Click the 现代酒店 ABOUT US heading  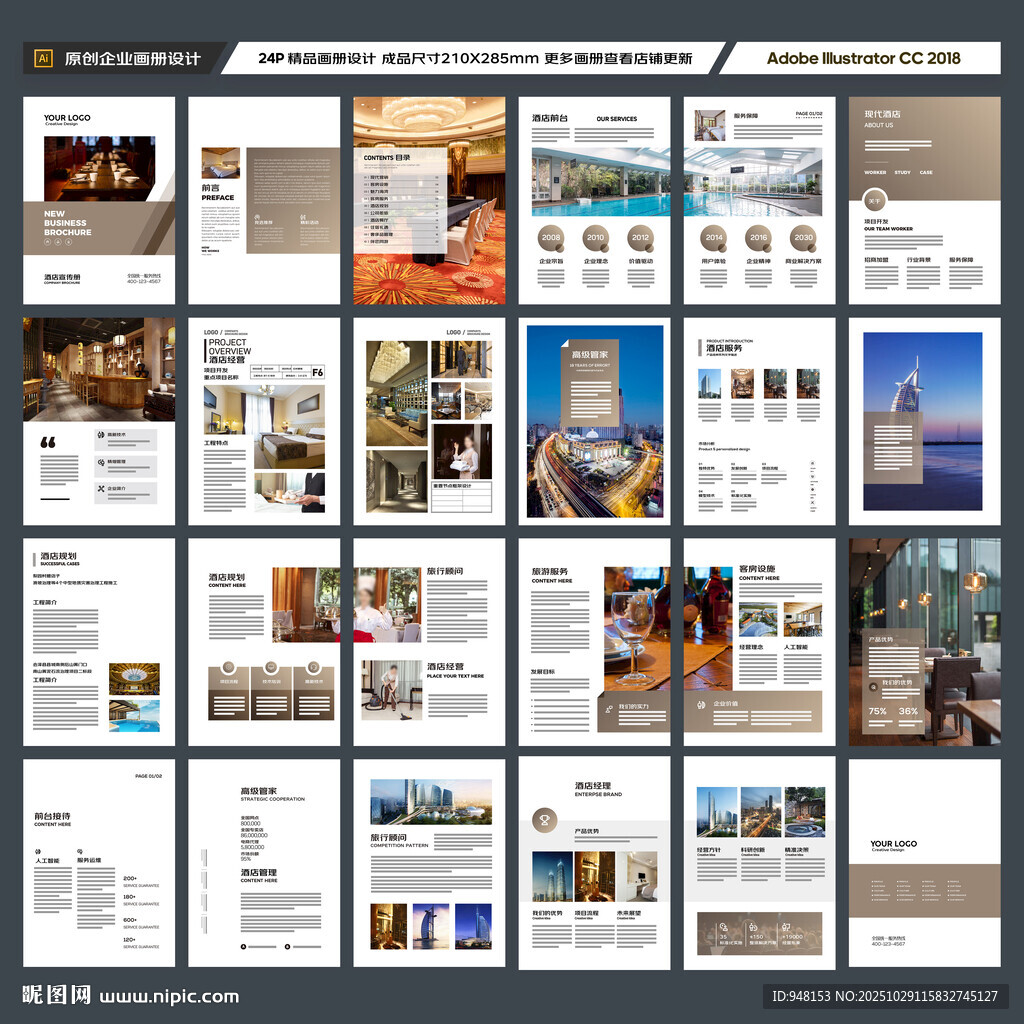882,118
